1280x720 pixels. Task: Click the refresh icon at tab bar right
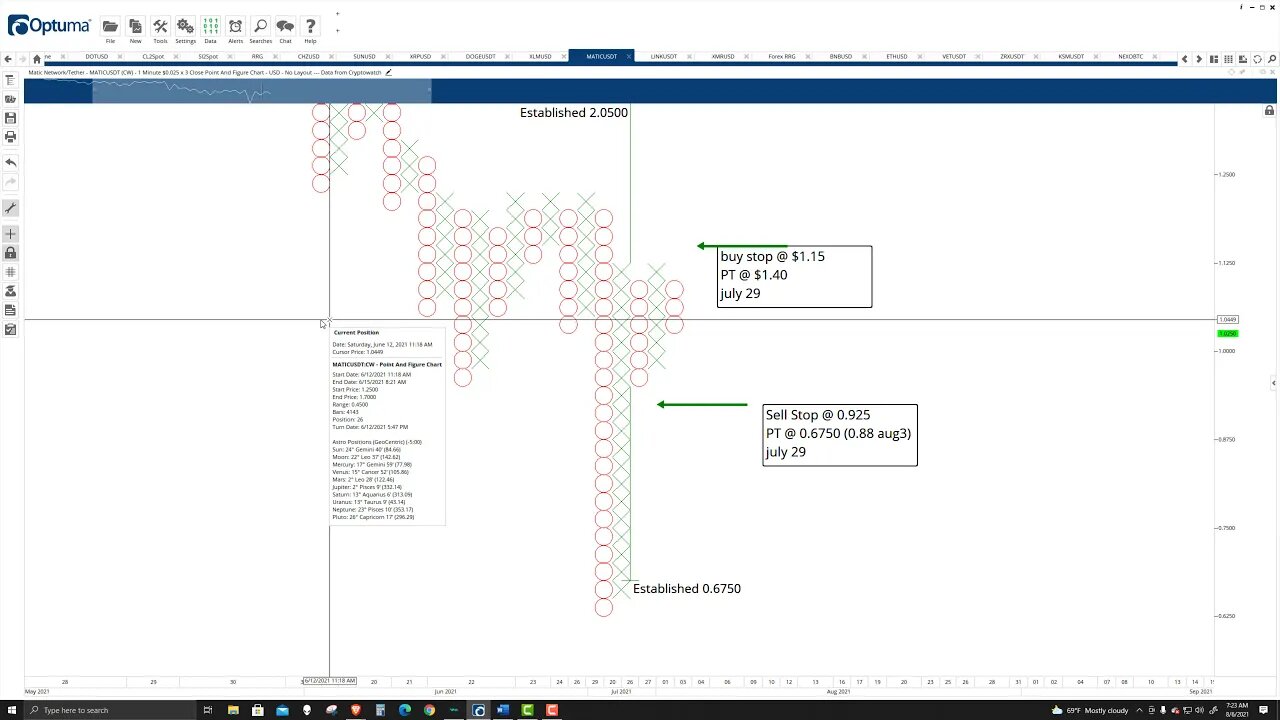[x=1257, y=59]
